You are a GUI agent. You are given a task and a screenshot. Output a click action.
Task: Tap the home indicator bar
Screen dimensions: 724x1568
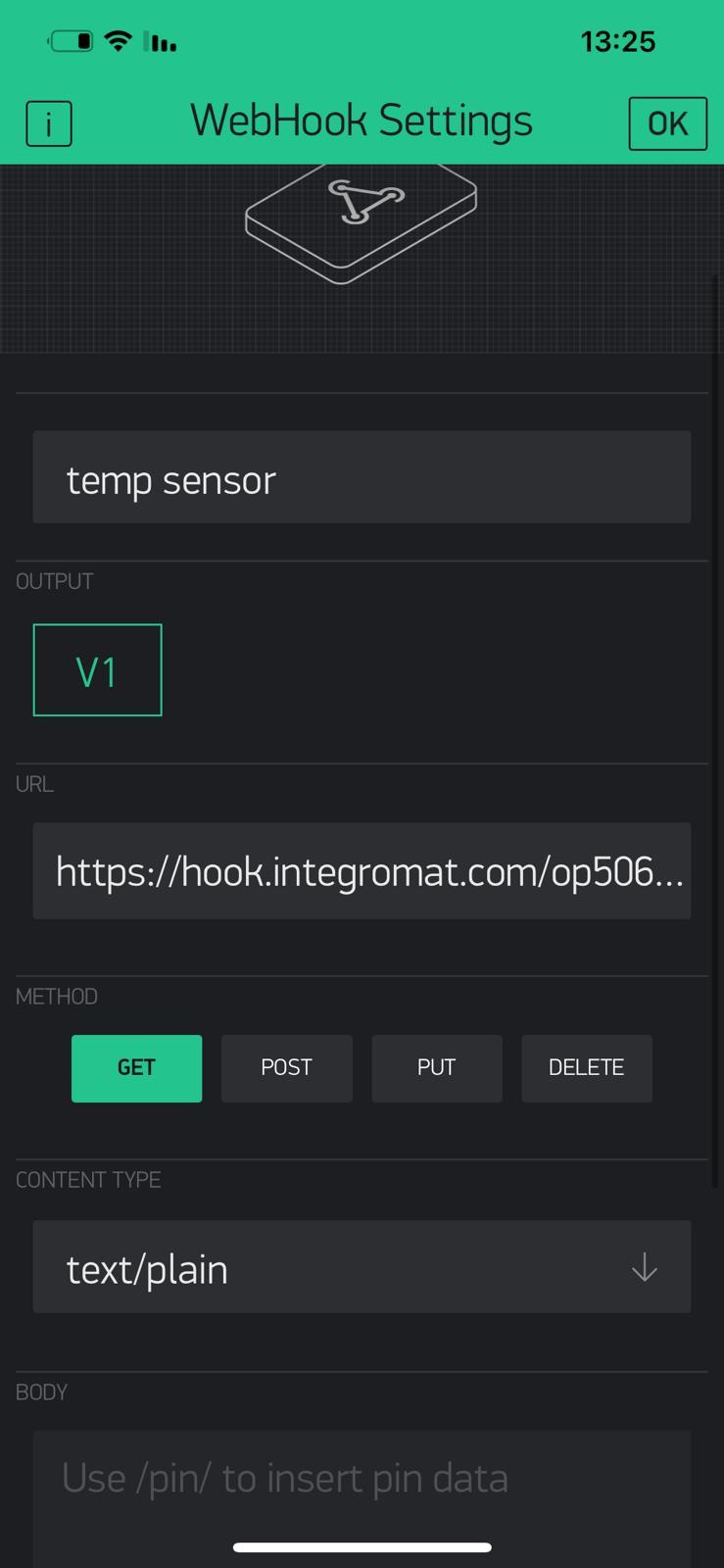click(x=362, y=1547)
